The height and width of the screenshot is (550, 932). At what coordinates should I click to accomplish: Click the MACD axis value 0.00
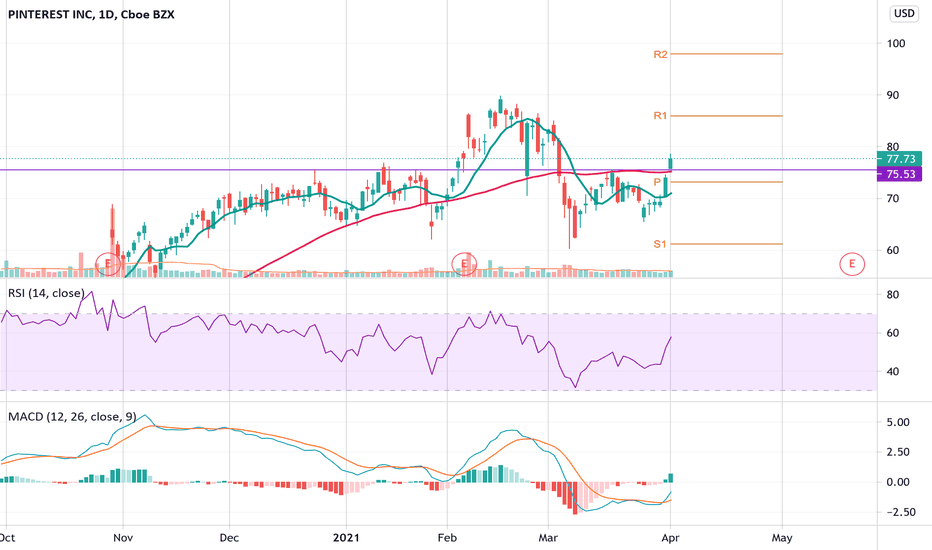click(898, 482)
